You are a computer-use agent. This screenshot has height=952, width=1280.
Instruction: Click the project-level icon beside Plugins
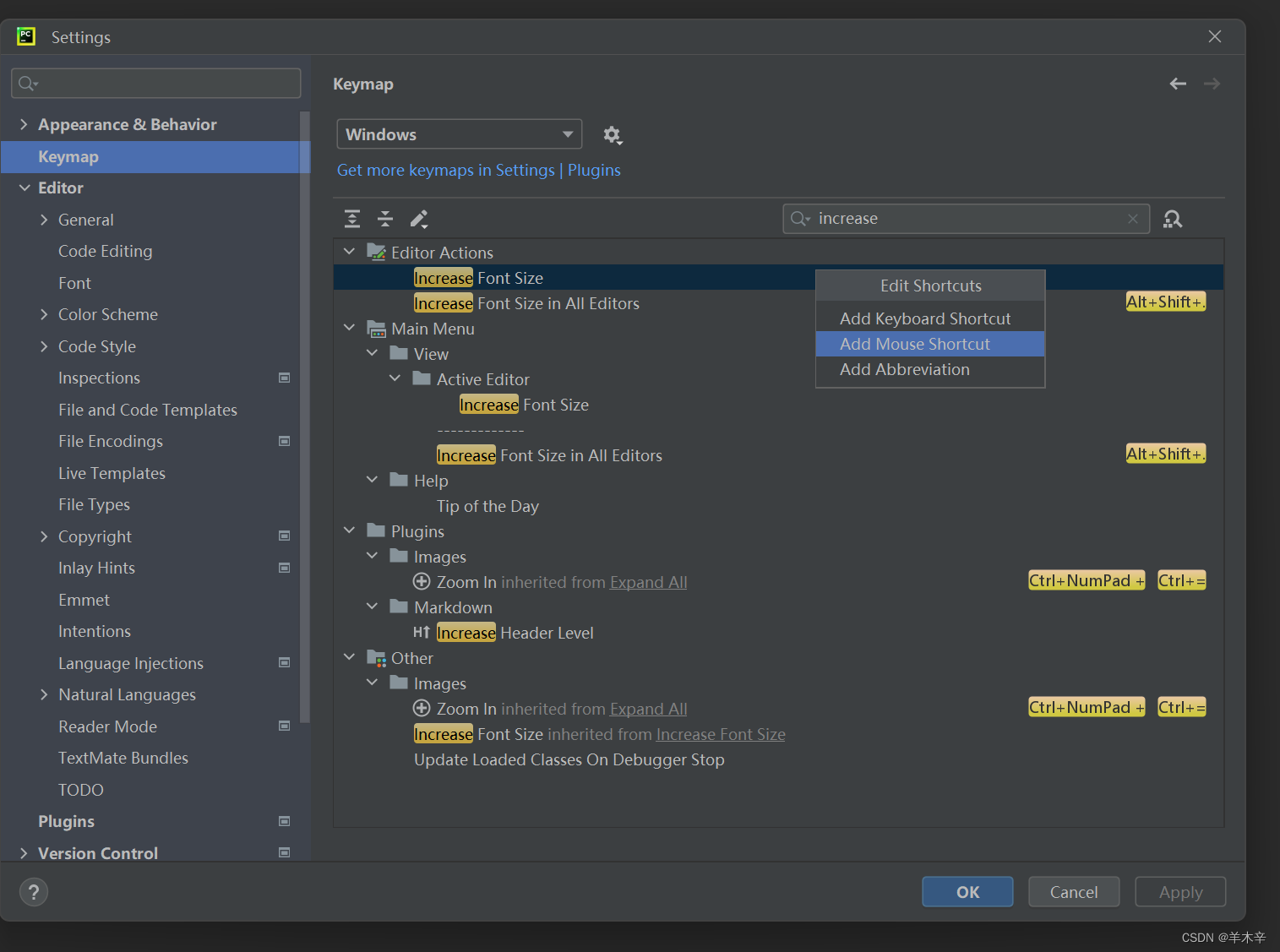(285, 821)
